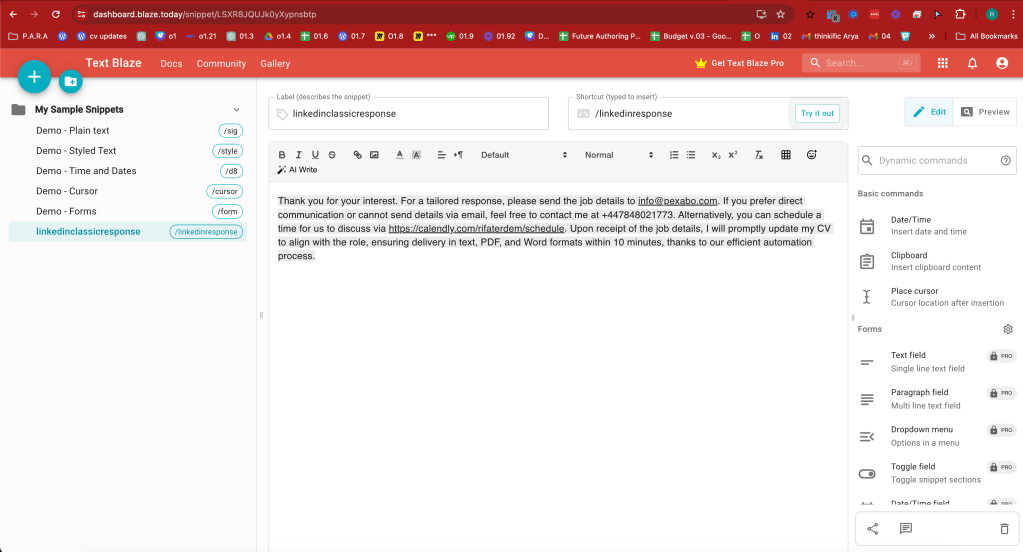Click the calendly.com schedule link
The width and height of the screenshot is (1023, 552).
tap(476, 228)
